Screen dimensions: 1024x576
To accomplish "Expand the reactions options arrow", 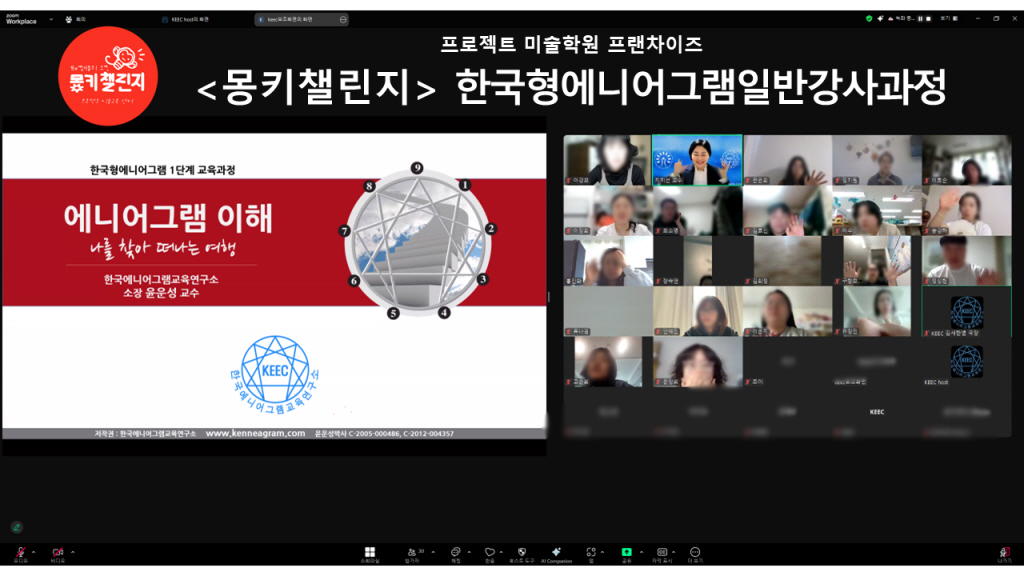I will [501, 552].
